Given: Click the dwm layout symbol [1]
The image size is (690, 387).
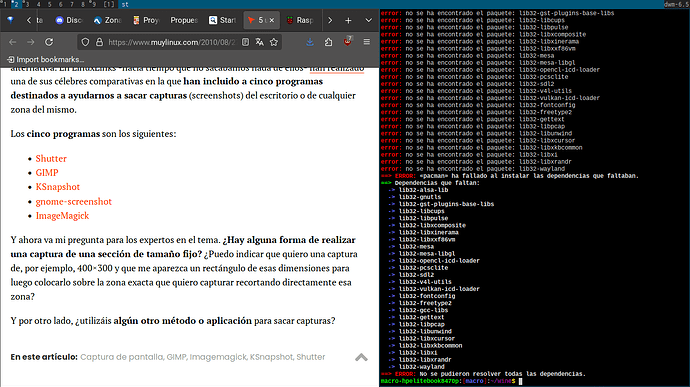Looking at the screenshot, I should click(109, 4).
